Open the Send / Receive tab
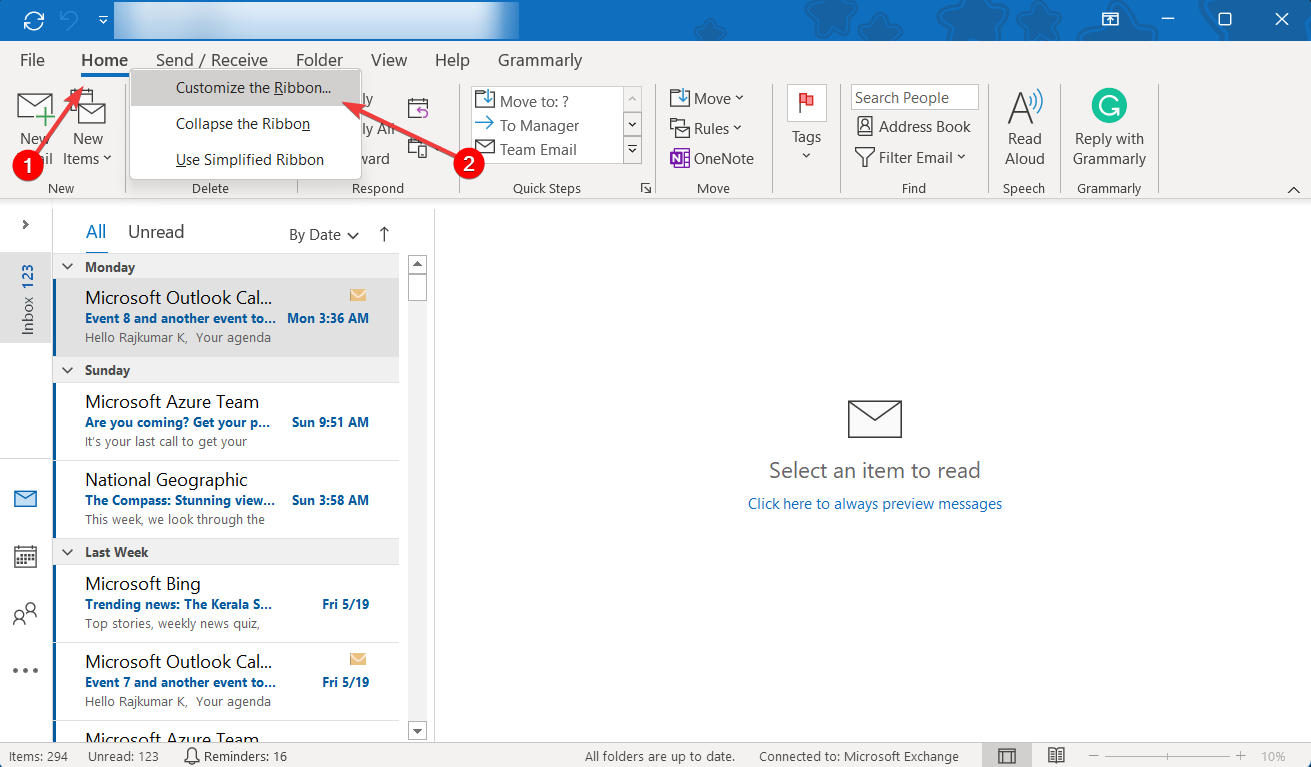This screenshot has width=1311, height=767. tap(212, 60)
